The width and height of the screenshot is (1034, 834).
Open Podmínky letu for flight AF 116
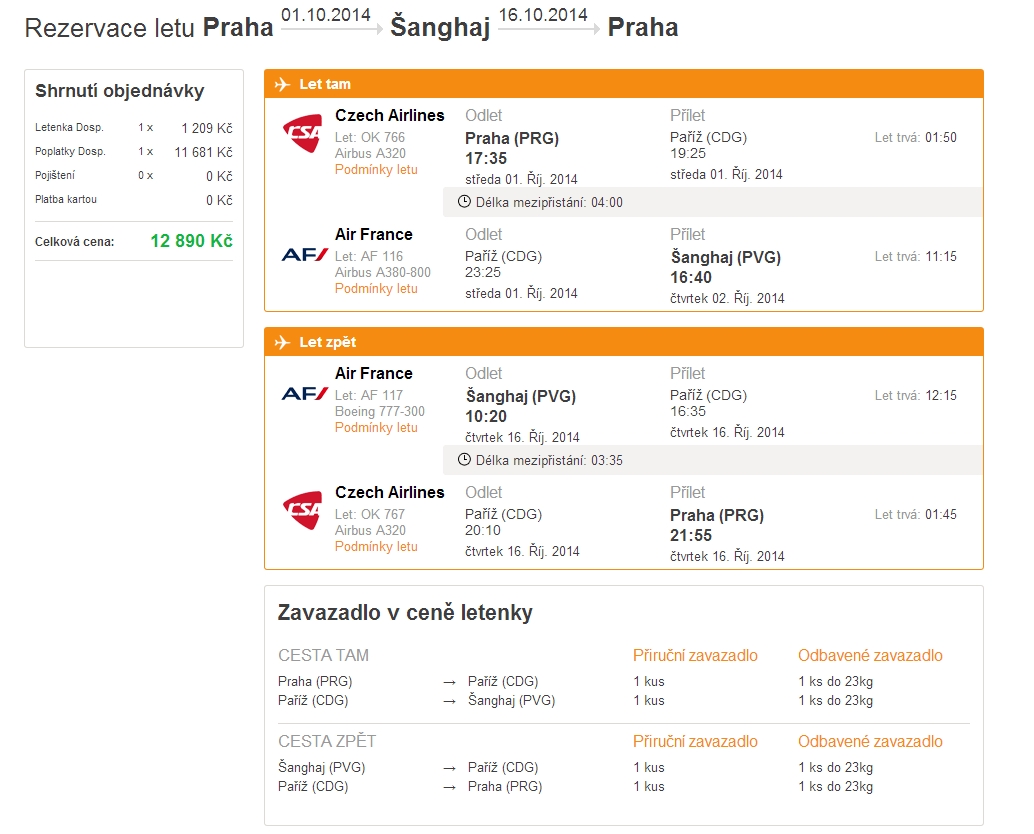click(376, 289)
